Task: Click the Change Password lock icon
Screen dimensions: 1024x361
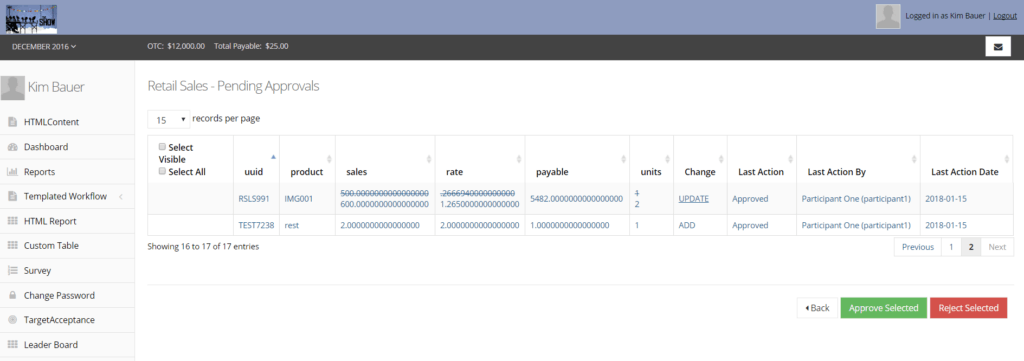Action: coord(12,296)
